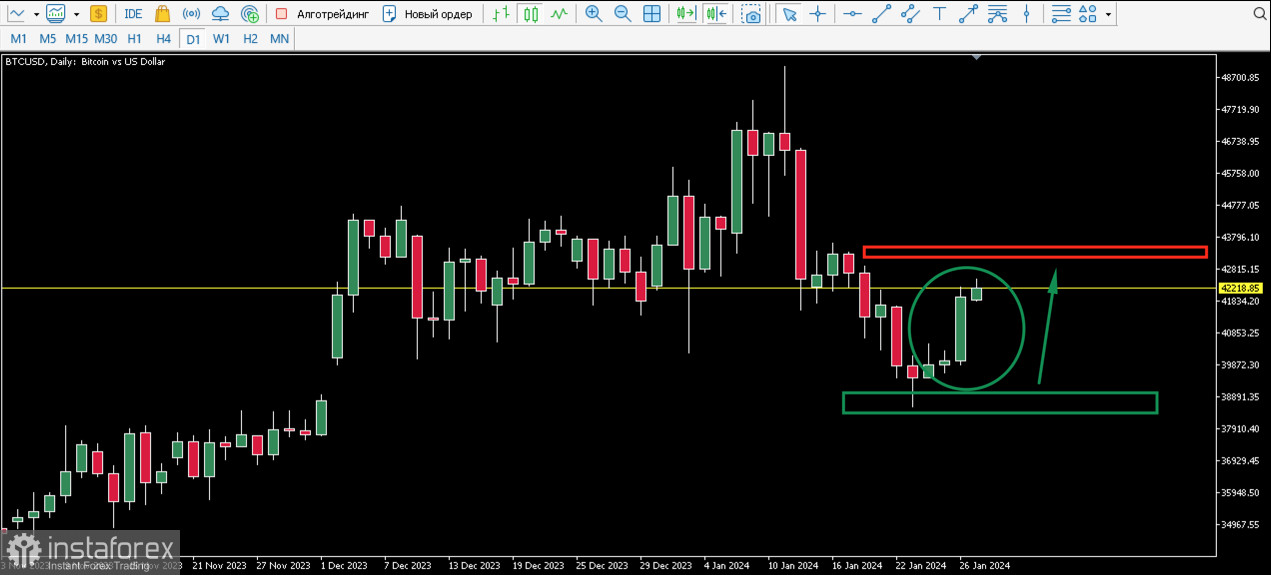Select the text label tool
Screen dimensions: 1271x575
point(939,14)
